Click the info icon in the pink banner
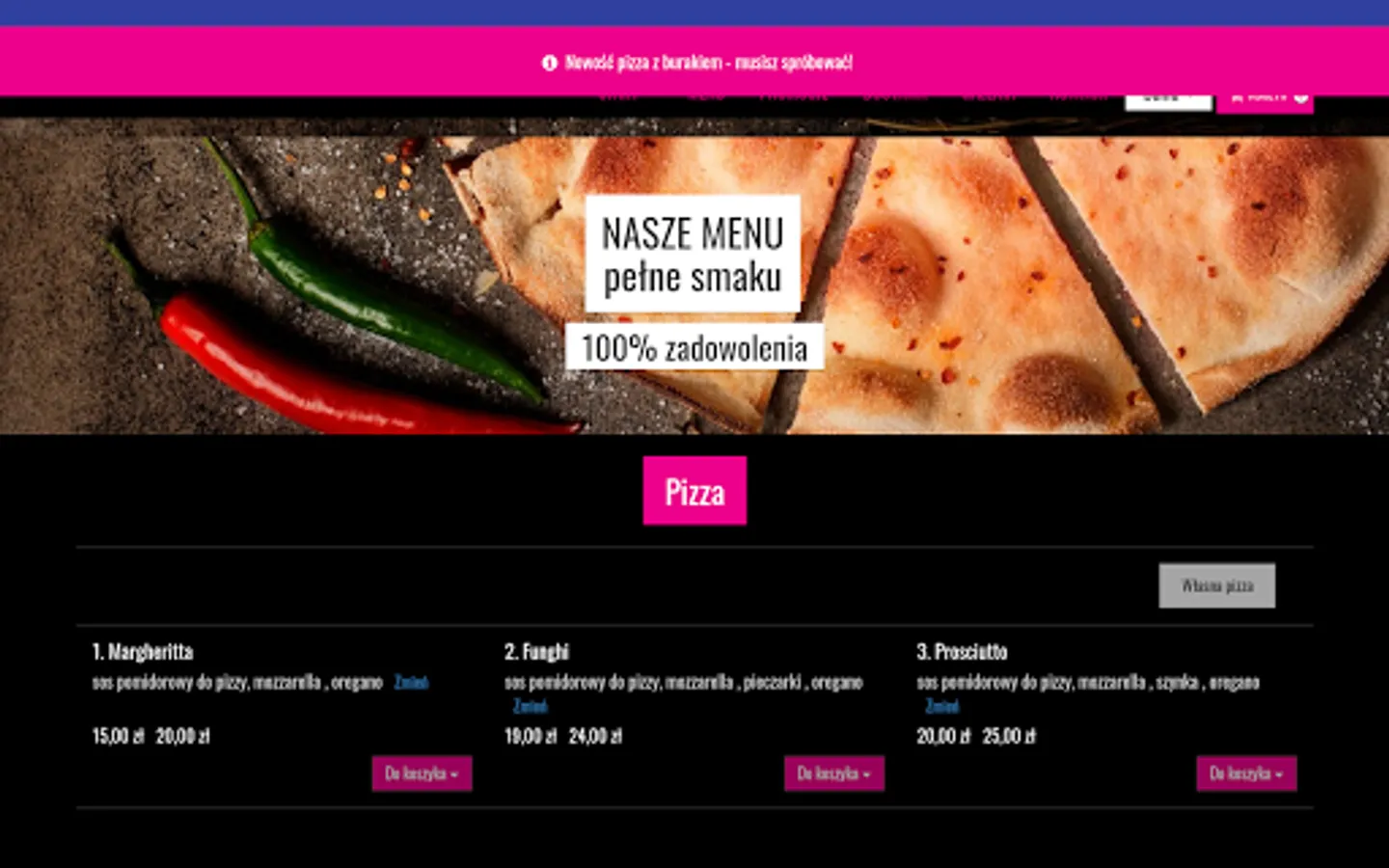Screen dimensions: 1389x868 pos(550,63)
